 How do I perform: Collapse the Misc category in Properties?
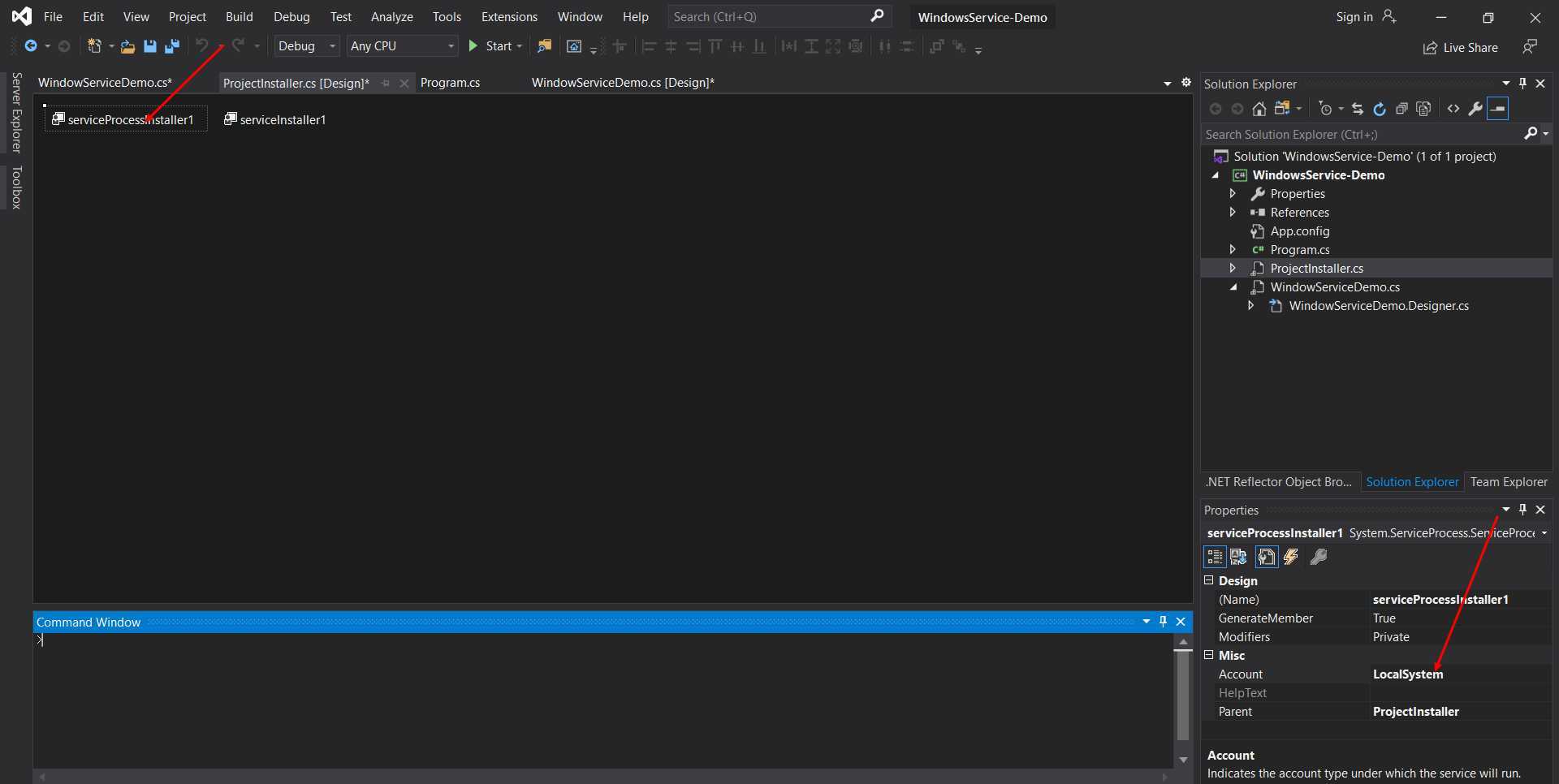click(1209, 655)
